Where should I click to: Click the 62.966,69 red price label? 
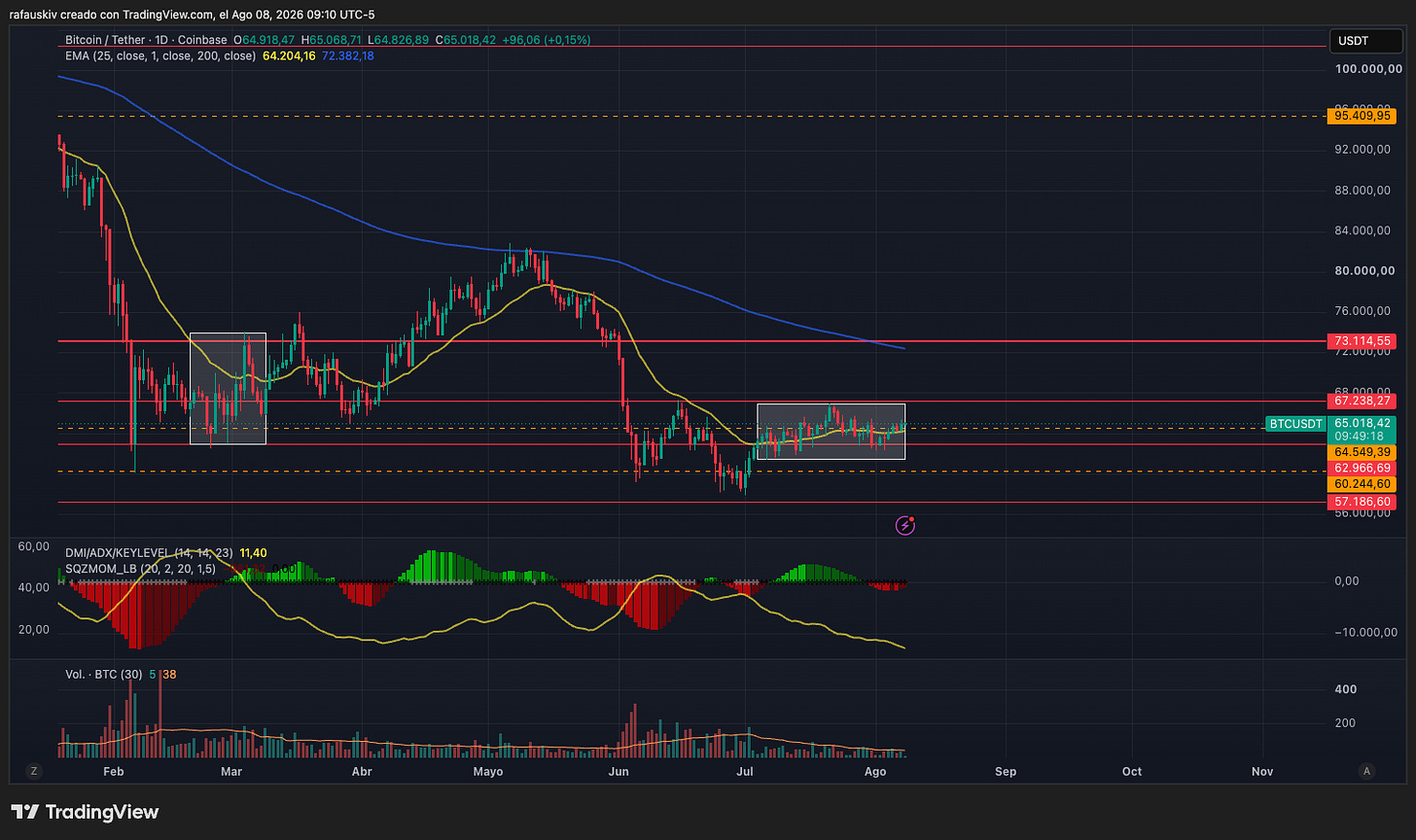click(1363, 468)
